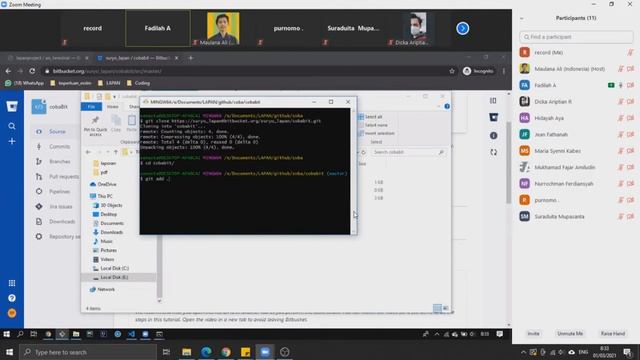The width and height of the screenshot is (640, 360).
Task: Click the Raise Hand button
Action: point(613,333)
